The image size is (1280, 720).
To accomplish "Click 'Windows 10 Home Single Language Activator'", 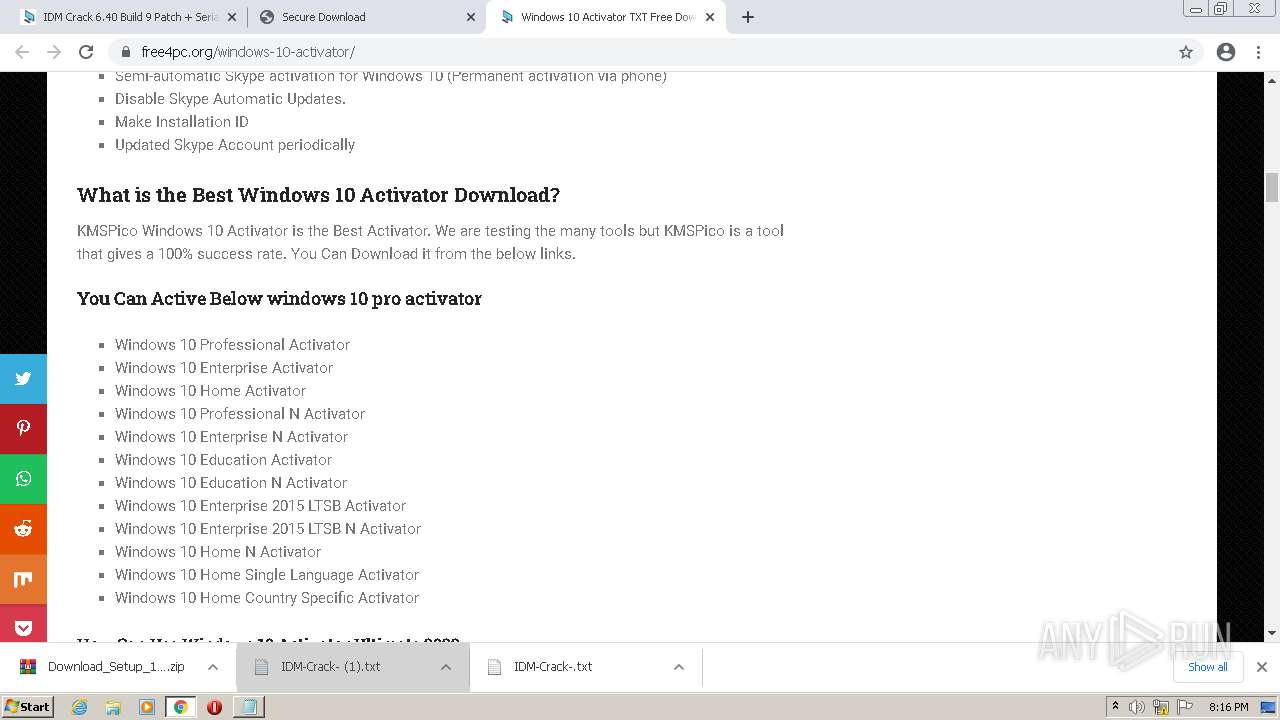I will pyautogui.click(x=267, y=575).
